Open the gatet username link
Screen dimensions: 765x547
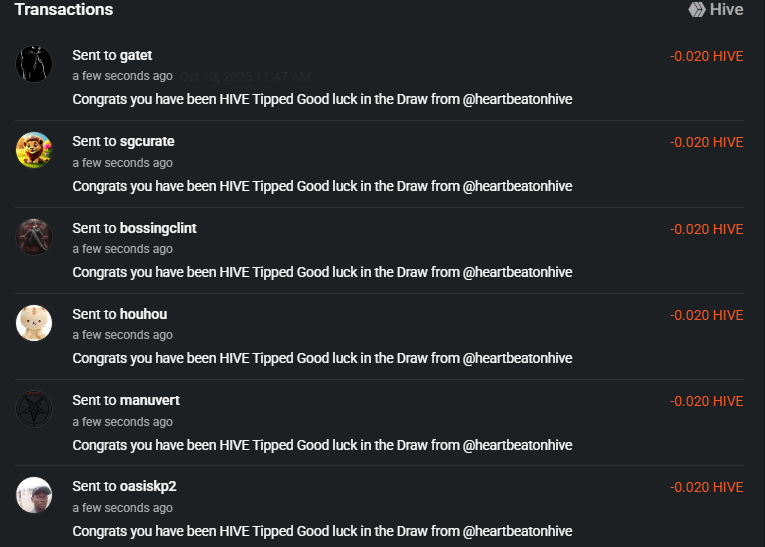pyautogui.click(x=136, y=55)
